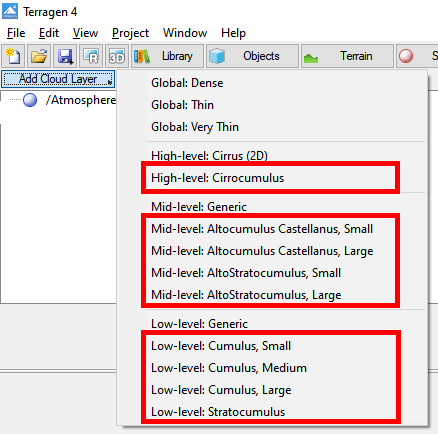Open the Edit menu

49,33
